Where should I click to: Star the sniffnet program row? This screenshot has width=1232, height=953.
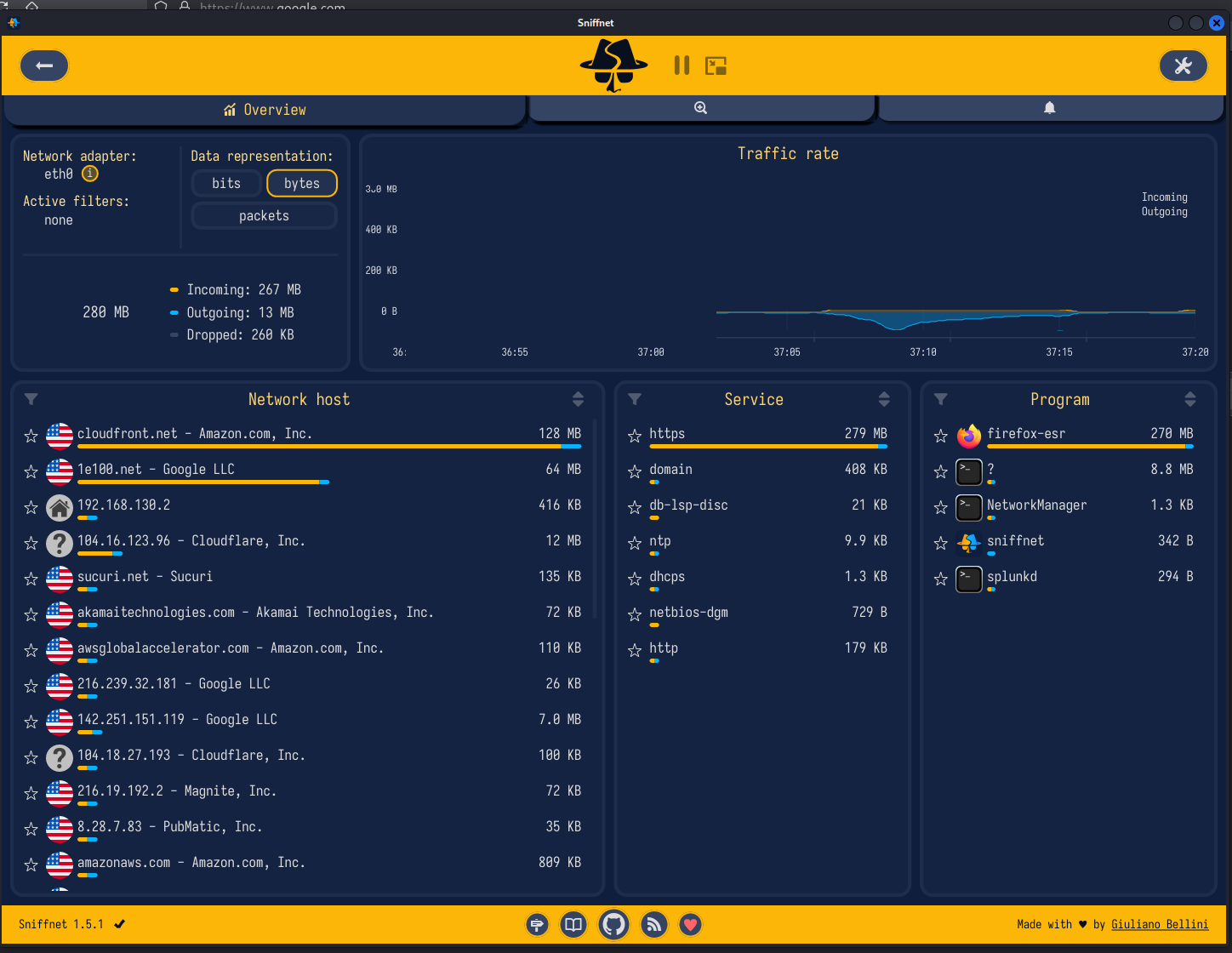tap(941, 543)
